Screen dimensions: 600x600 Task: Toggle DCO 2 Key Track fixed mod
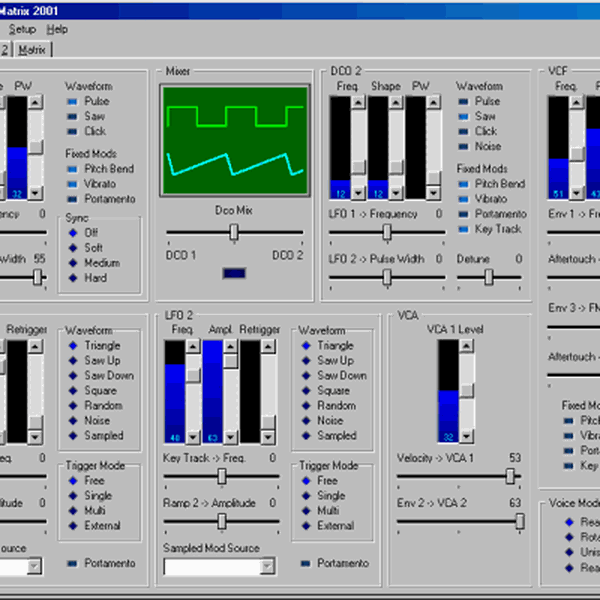(x=465, y=229)
